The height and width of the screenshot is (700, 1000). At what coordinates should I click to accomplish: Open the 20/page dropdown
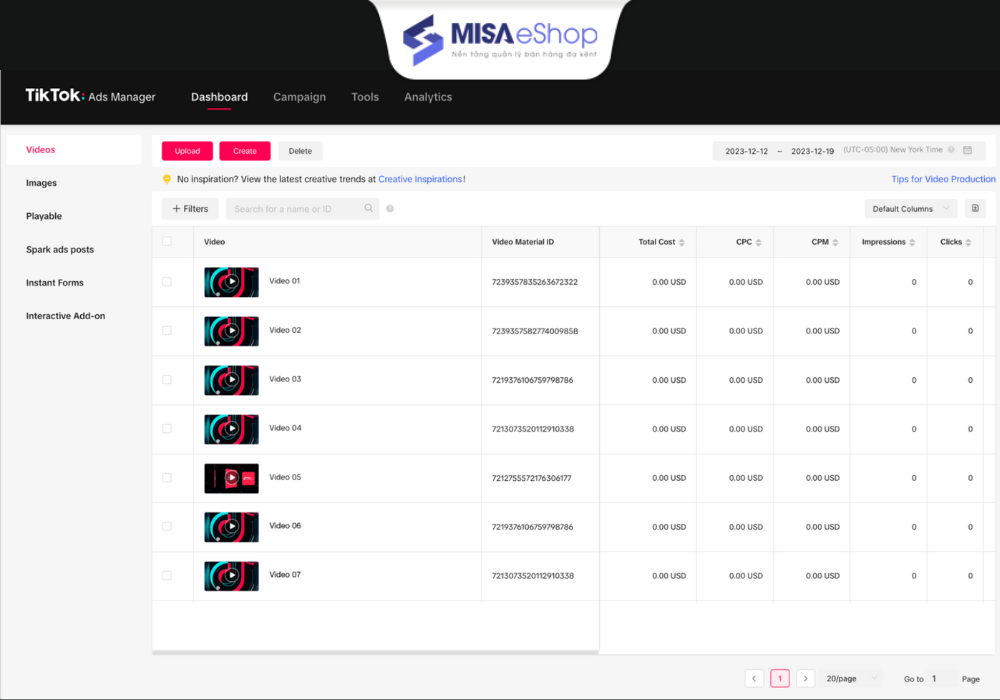(x=851, y=678)
